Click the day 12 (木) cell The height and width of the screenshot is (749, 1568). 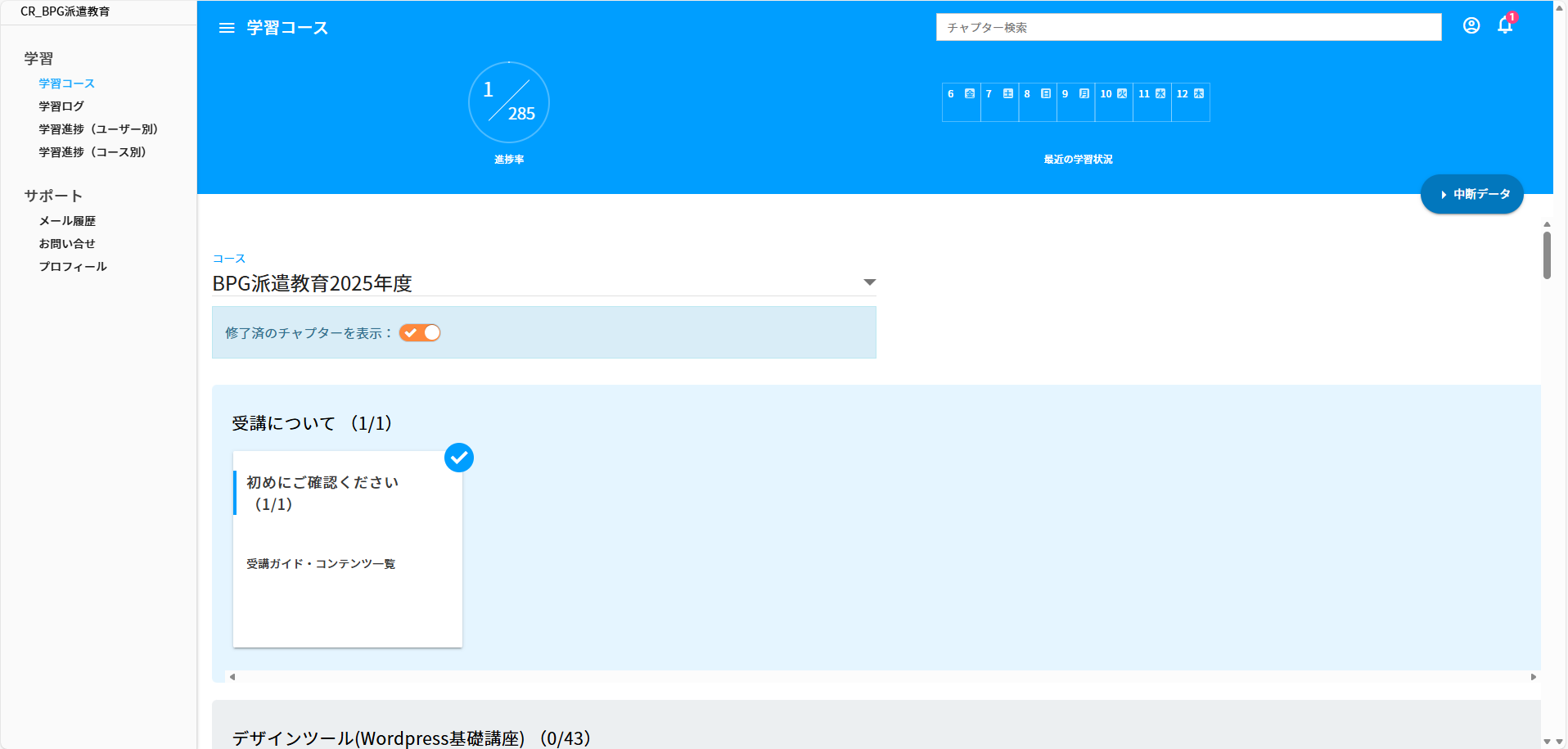[x=1191, y=102]
